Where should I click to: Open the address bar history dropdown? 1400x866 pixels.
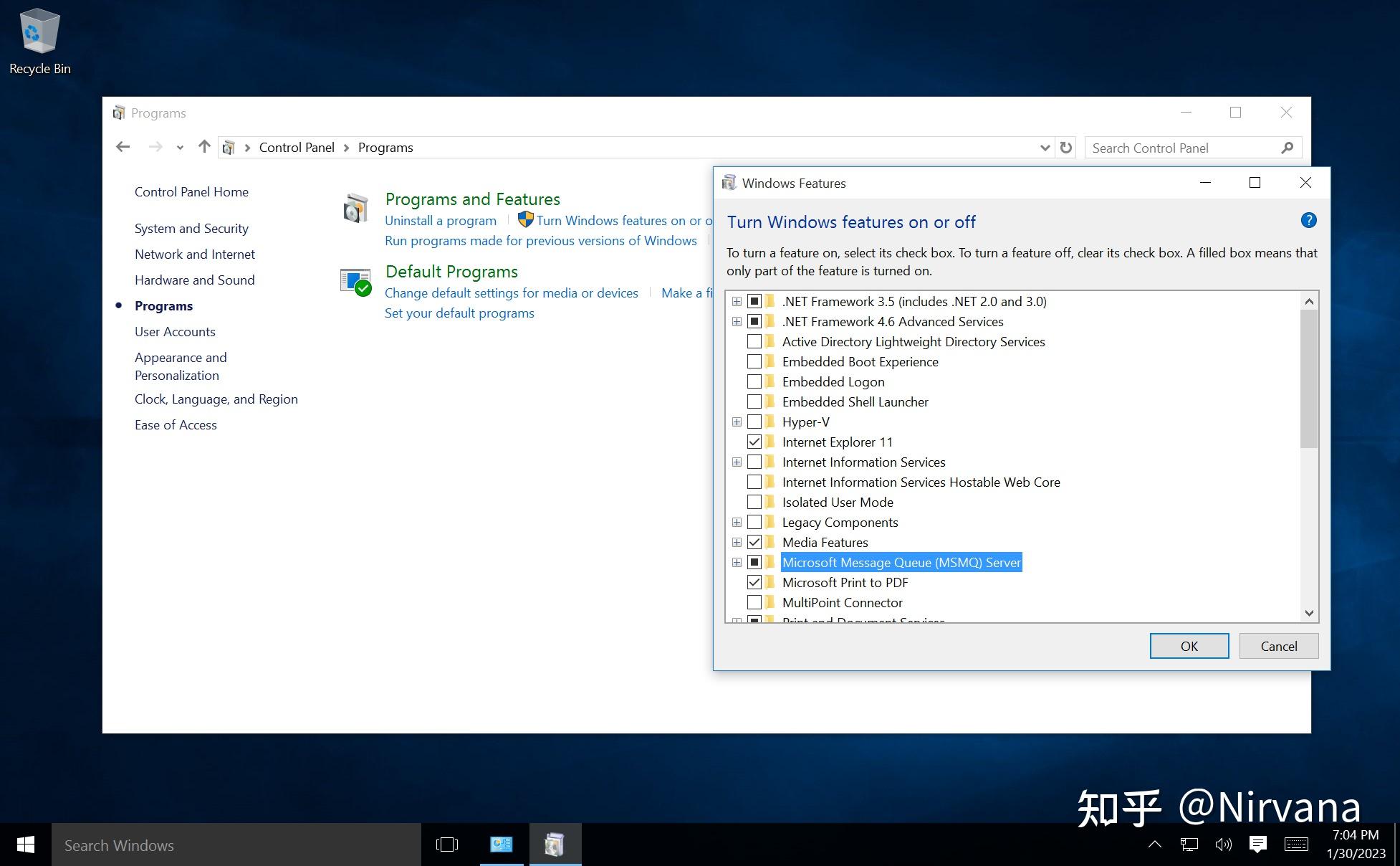point(1045,148)
